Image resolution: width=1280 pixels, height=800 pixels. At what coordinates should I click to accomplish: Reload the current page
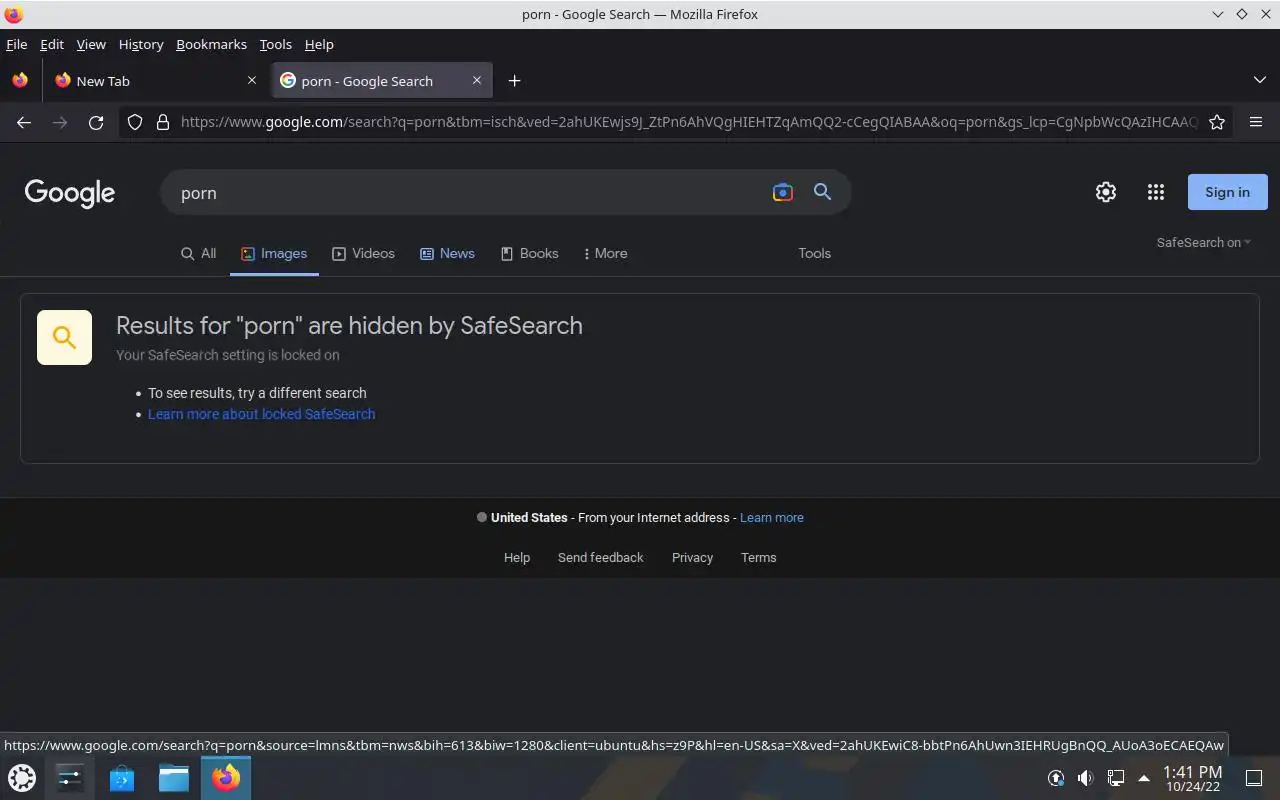(96, 122)
